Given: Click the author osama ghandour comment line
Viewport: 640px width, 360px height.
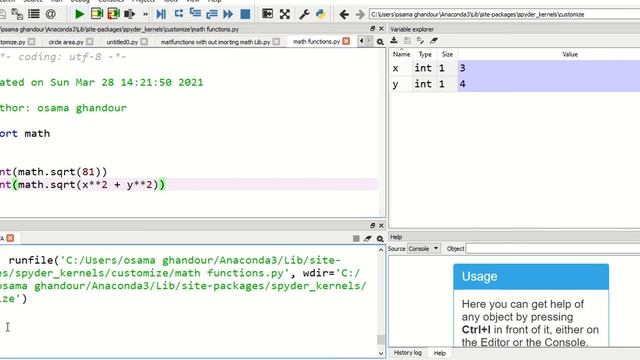Looking at the screenshot, I should coord(63,108).
